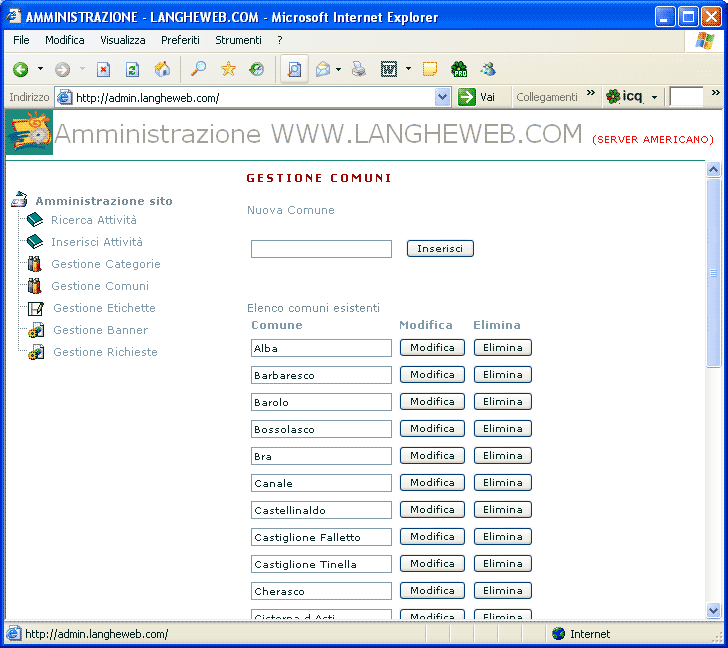Expand the Collegamenti links chevron
The width and height of the screenshot is (728, 648).
pos(591,92)
